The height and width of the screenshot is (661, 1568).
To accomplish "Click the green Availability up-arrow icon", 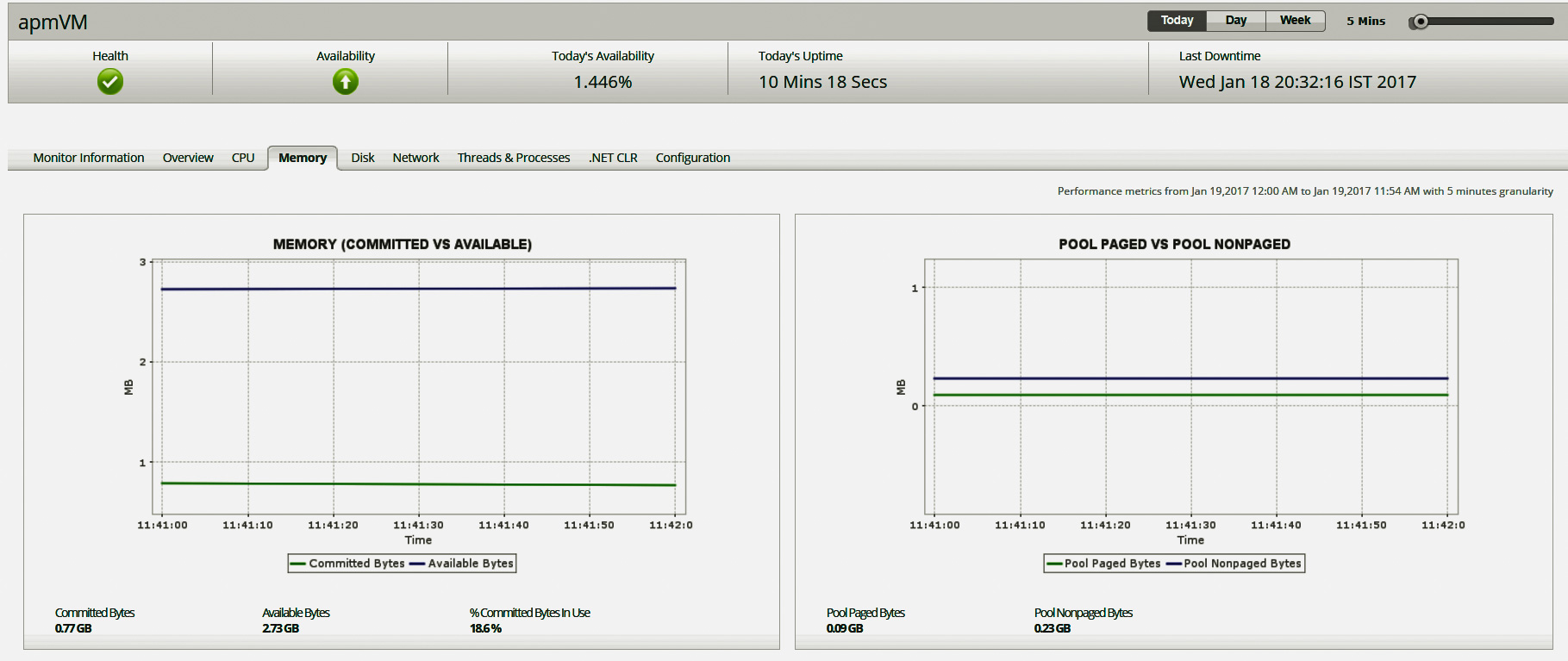I will click(x=346, y=82).
